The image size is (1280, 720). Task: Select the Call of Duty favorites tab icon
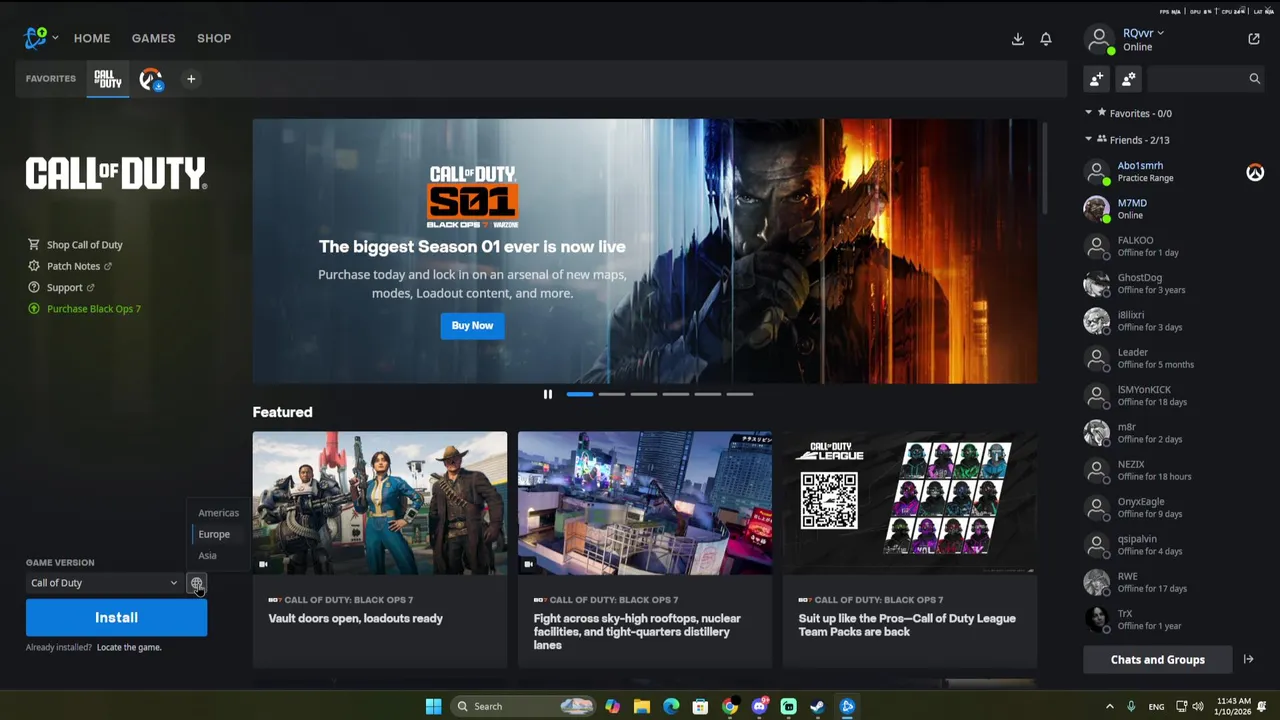pyautogui.click(x=108, y=79)
